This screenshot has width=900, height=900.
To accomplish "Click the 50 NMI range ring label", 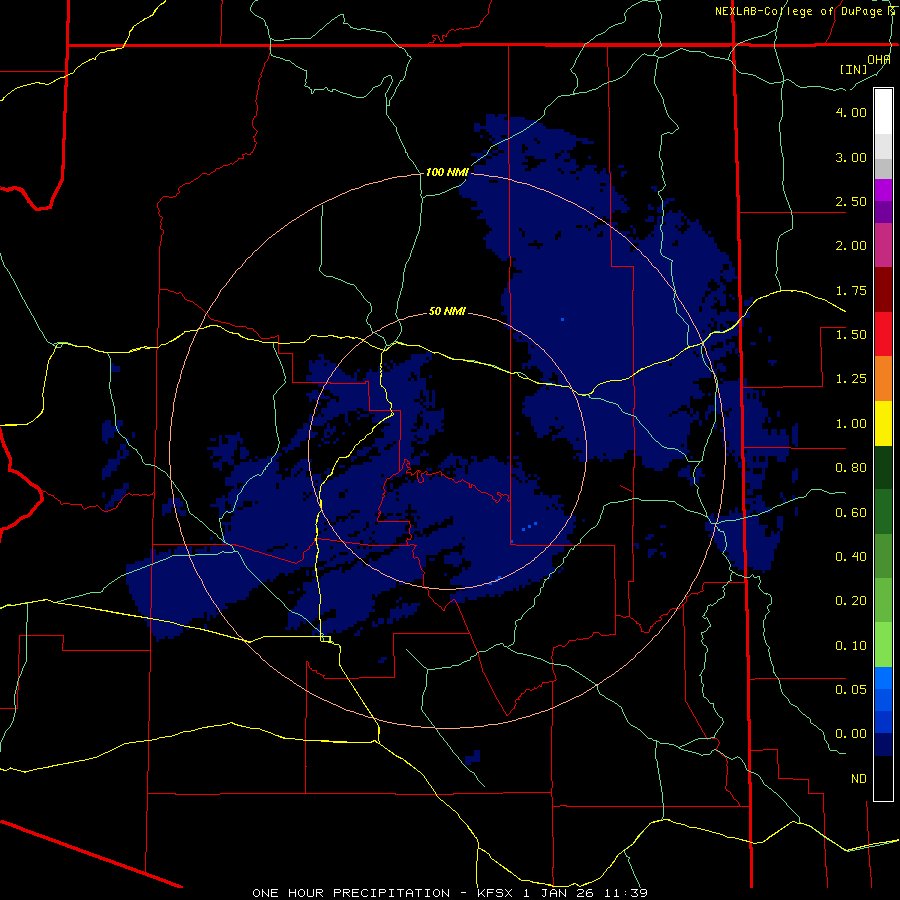I will point(447,312).
